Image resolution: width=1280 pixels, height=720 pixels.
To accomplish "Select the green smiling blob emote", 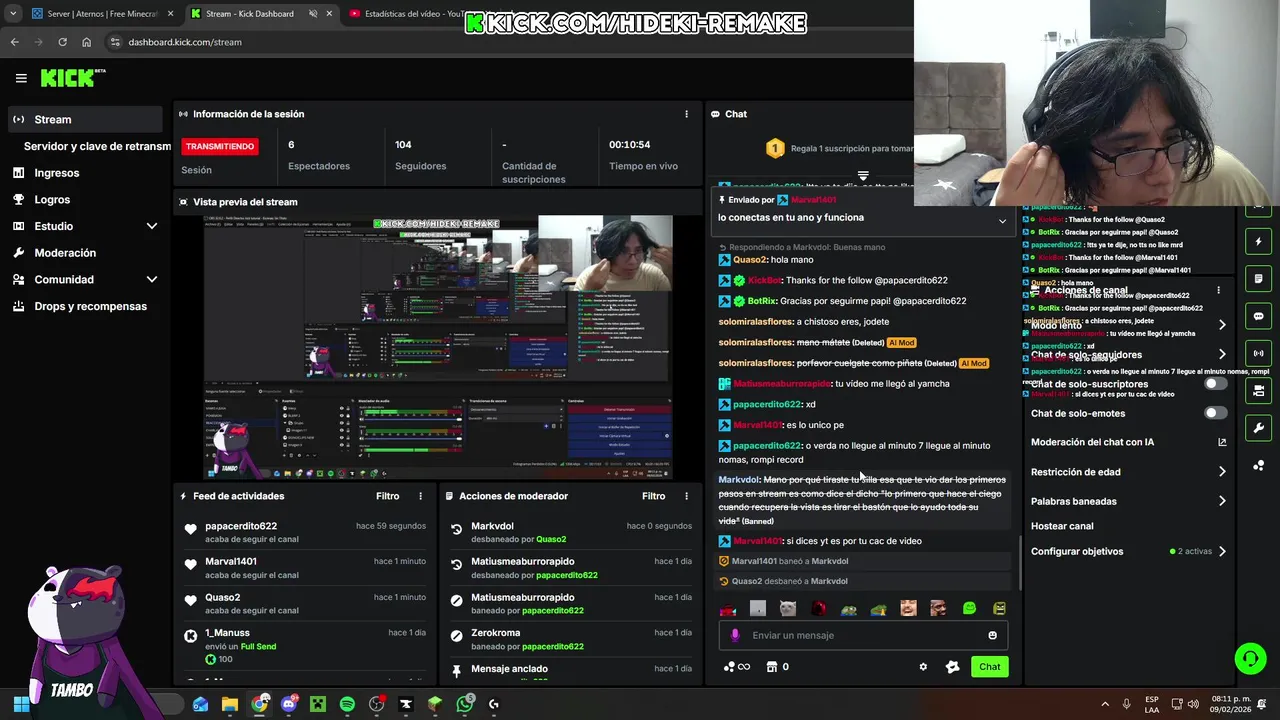I will [x=969, y=608].
